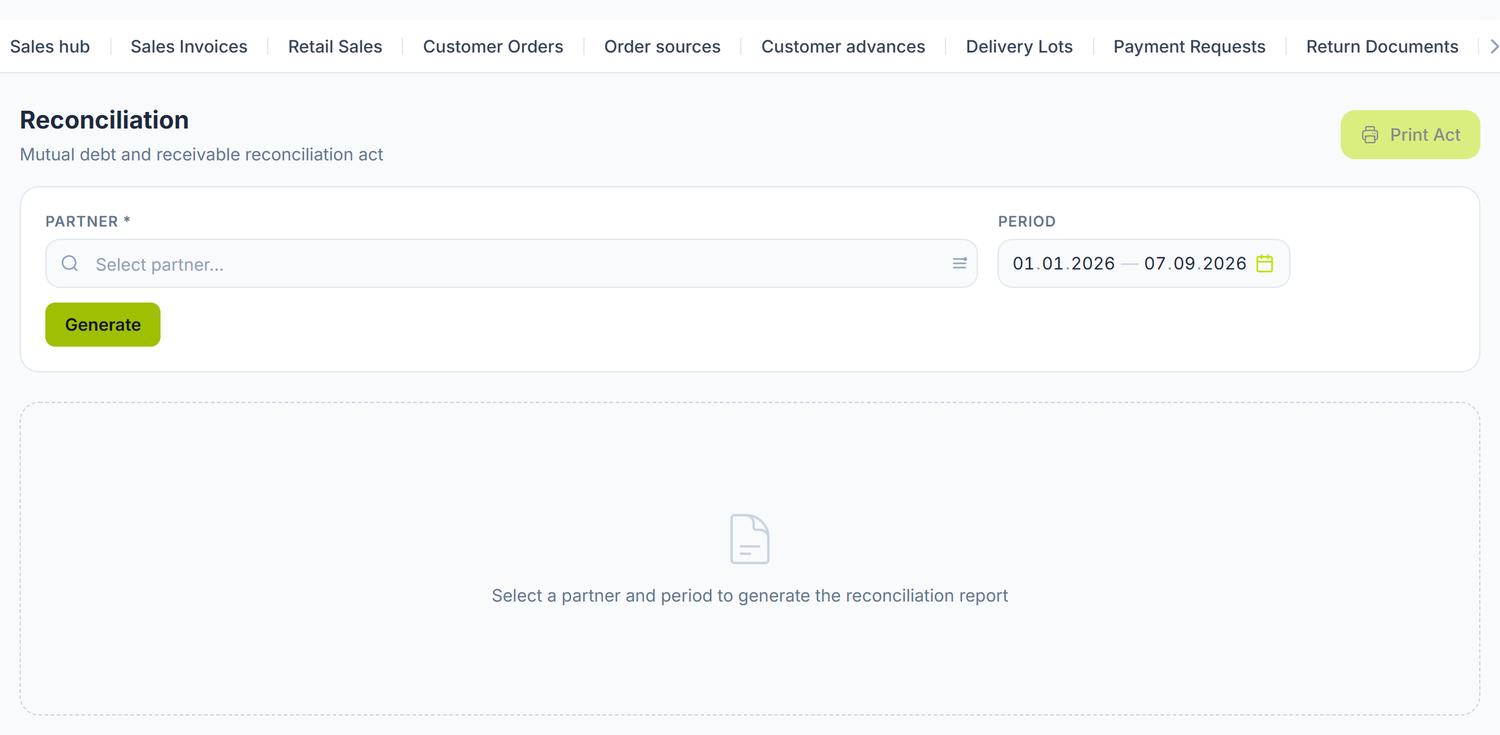Open the Sales hub tab
Viewport: 1500px width, 735px height.
click(x=50, y=47)
